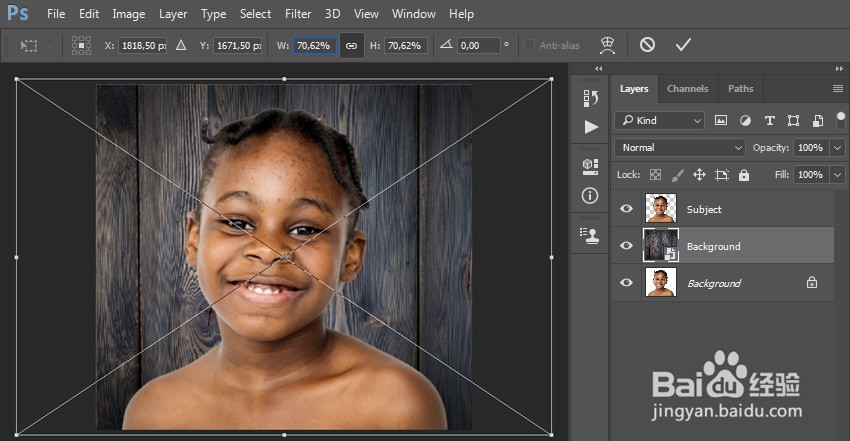Click the maintain aspect ratio link icon
Viewport: 850px width, 441px height.
(x=351, y=46)
